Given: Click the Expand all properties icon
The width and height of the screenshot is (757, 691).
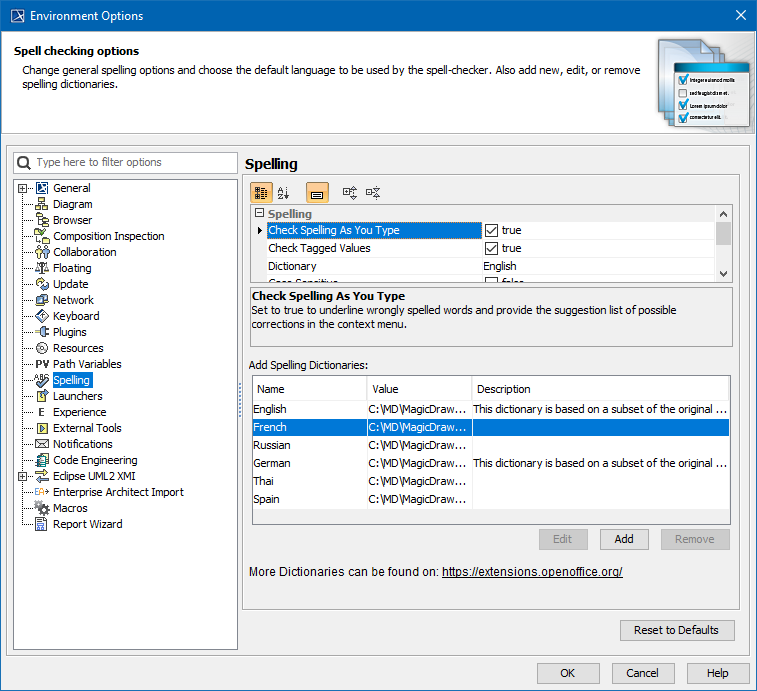Looking at the screenshot, I should tap(350, 193).
